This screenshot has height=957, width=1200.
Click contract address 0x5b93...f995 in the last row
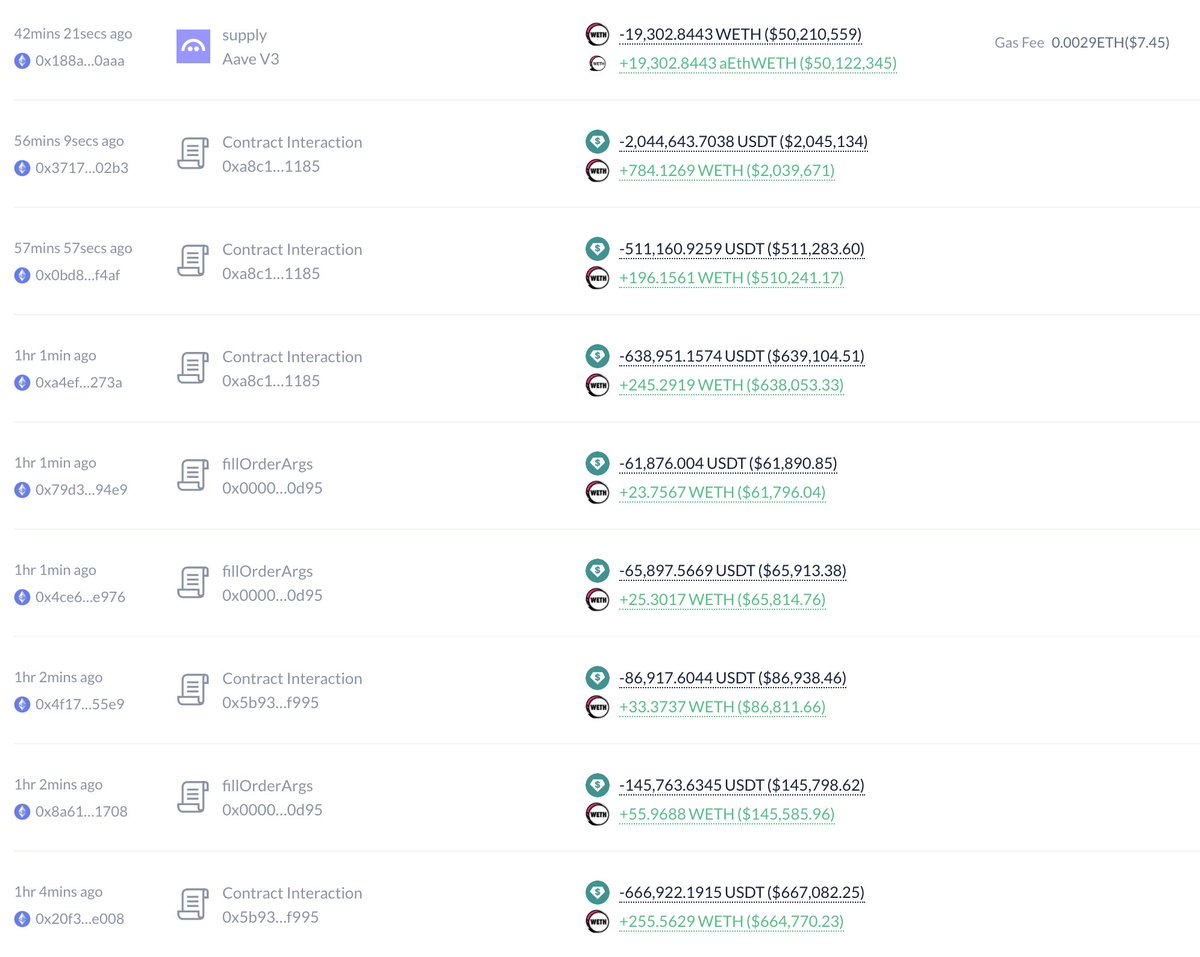pos(270,917)
